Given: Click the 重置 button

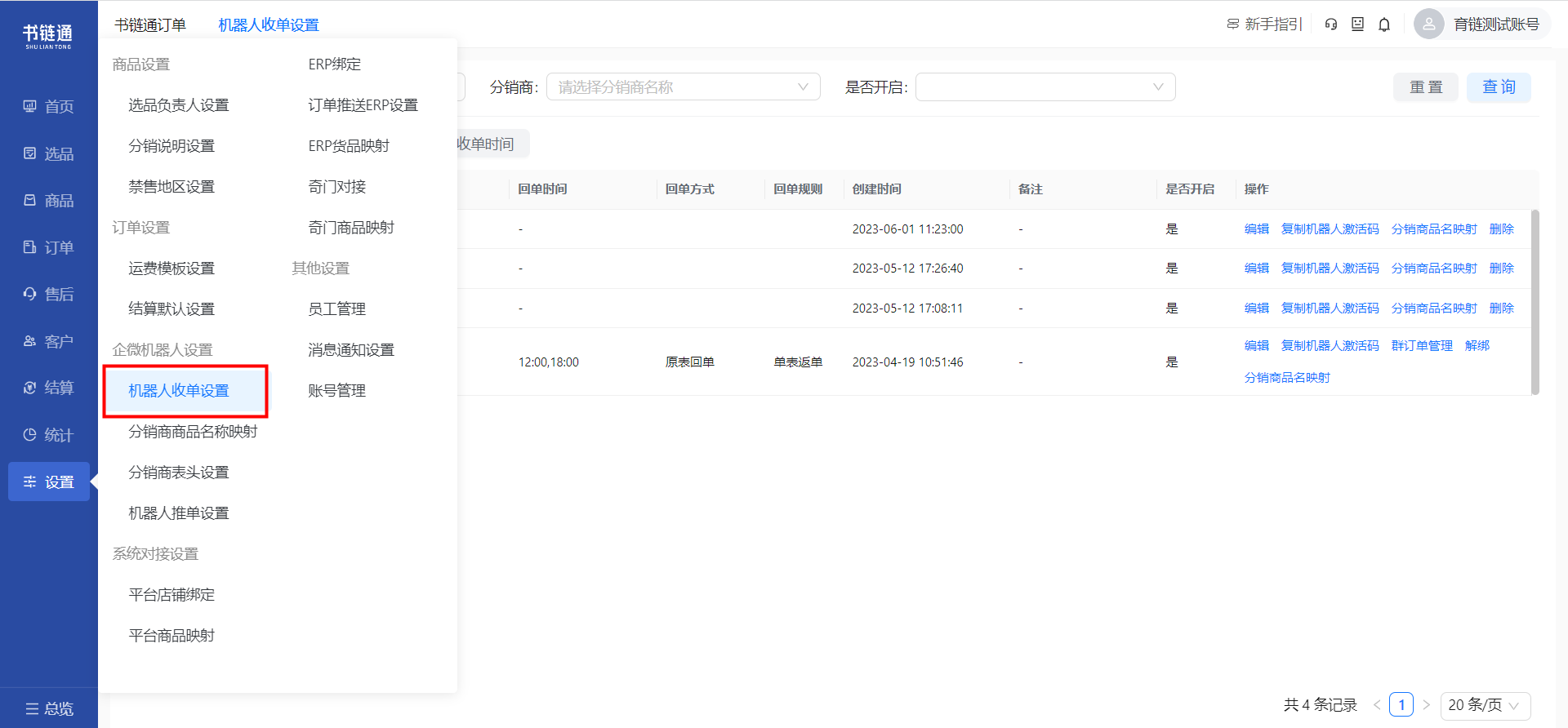Looking at the screenshot, I should point(1426,87).
